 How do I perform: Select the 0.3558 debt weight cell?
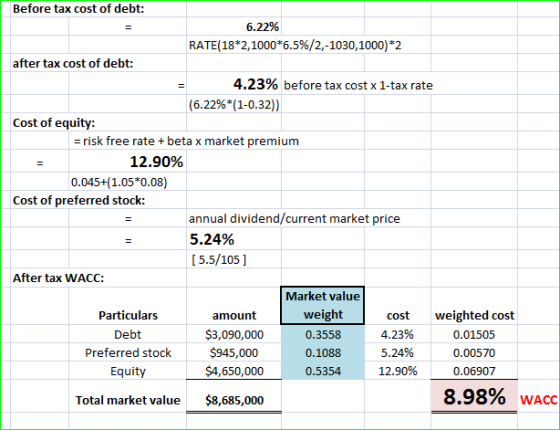[x=323, y=334]
